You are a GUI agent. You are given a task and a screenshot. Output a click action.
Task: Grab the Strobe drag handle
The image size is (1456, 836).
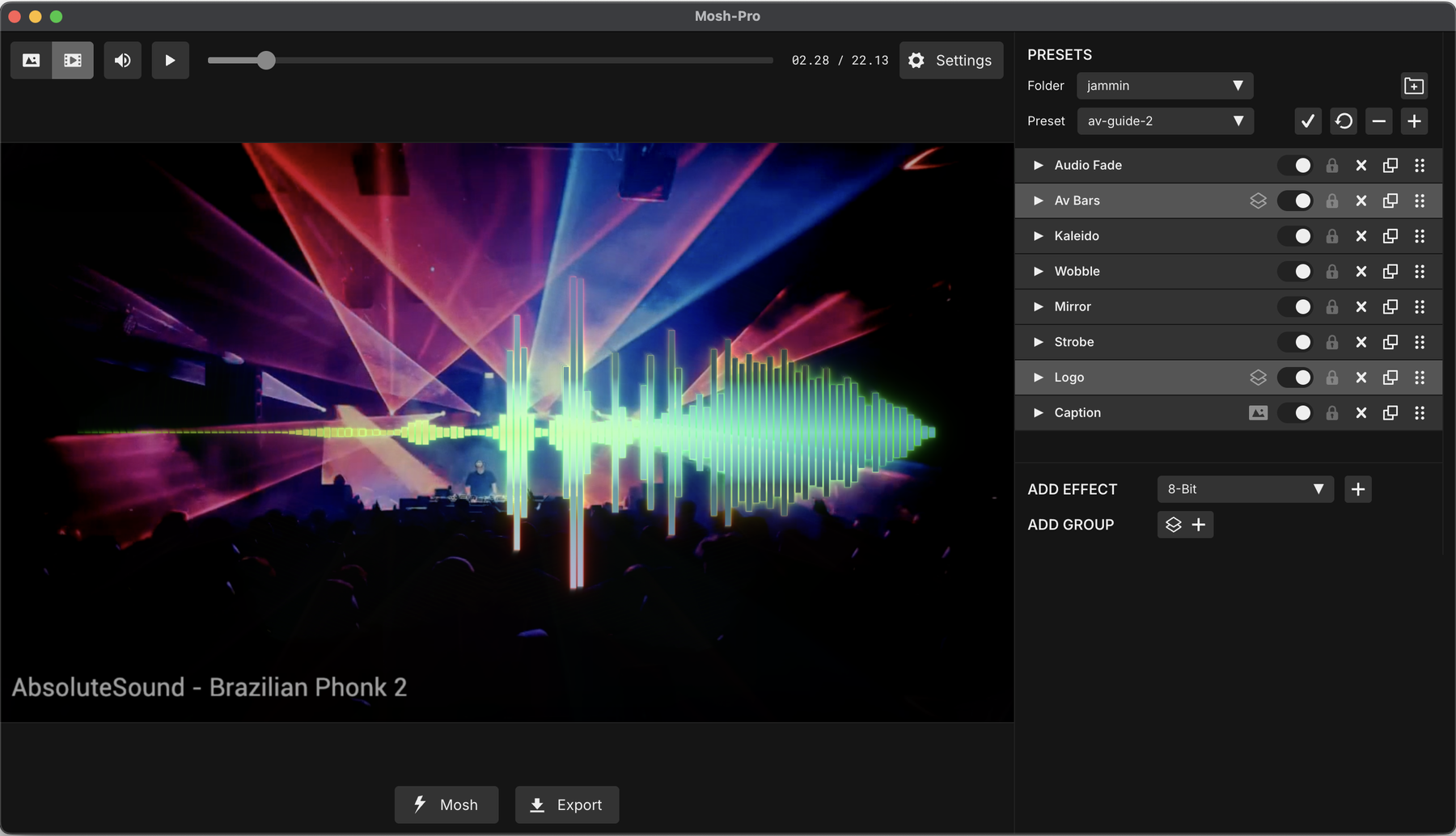coord(1420,342)
